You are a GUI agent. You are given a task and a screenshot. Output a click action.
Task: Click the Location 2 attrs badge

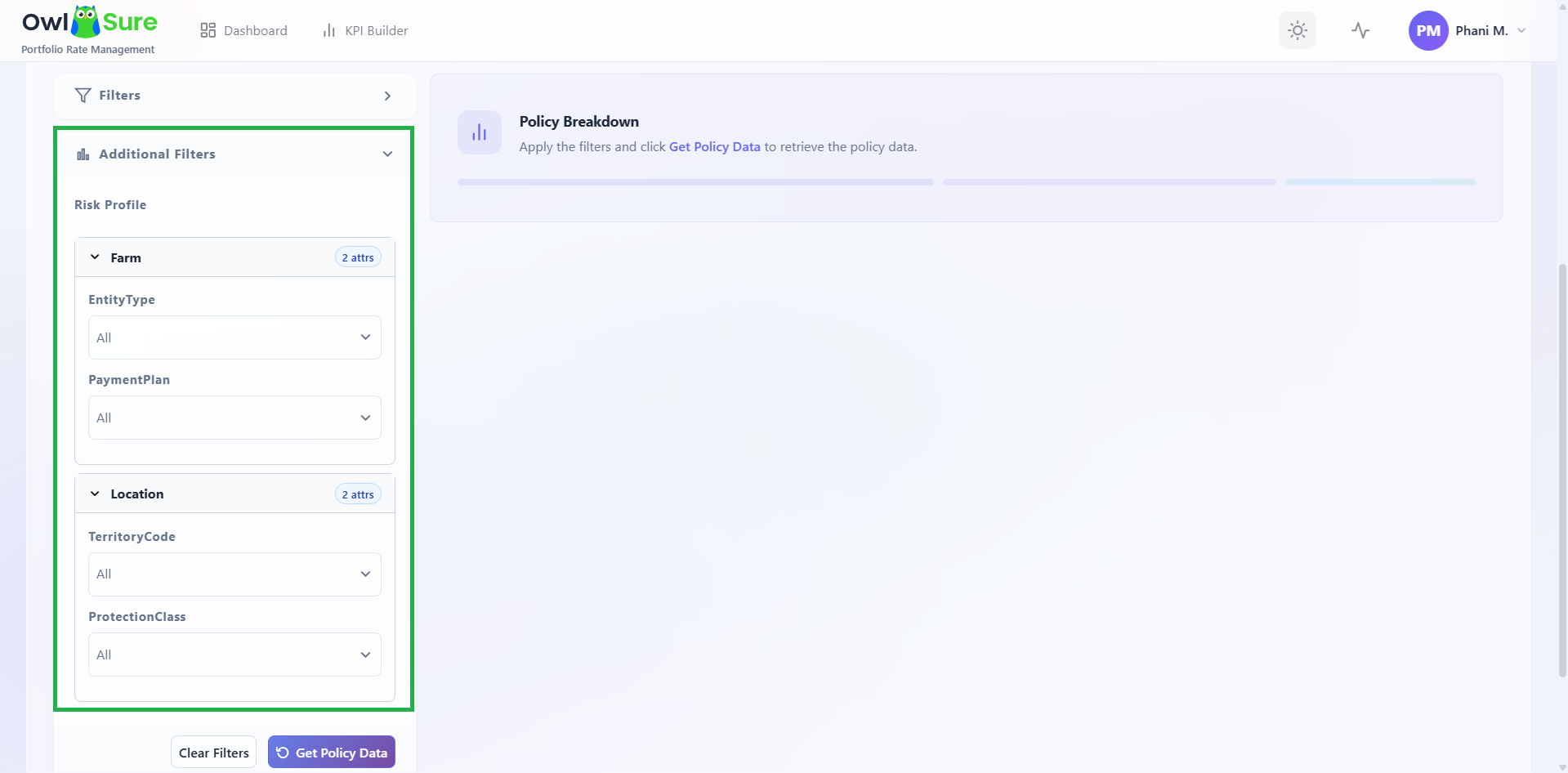358,494
